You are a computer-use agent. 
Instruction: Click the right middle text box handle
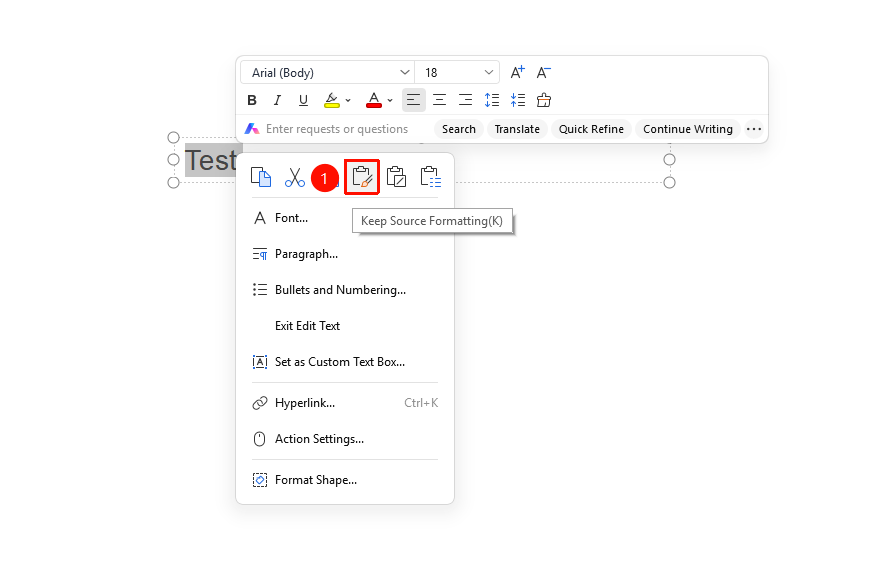tap(670, 160)
